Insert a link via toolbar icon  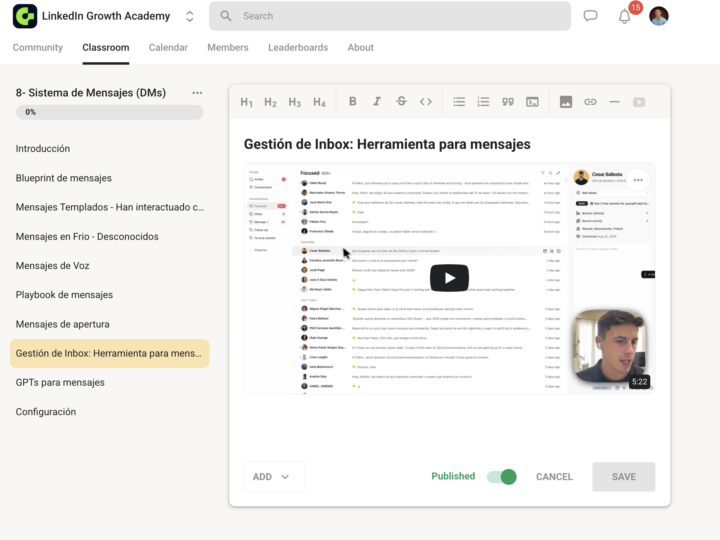(x=590, y=101)
